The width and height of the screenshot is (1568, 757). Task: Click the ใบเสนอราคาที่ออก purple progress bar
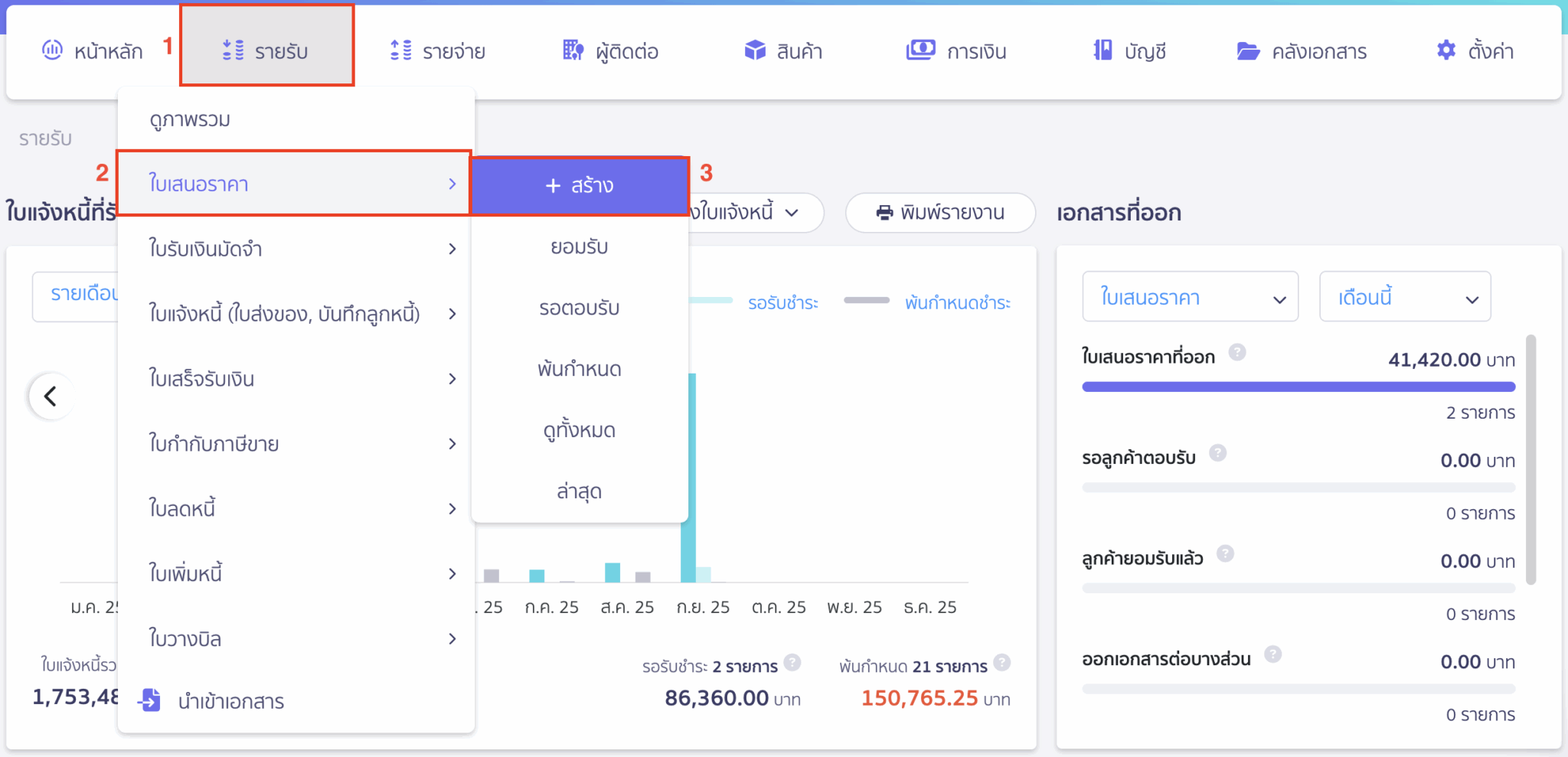[x=1298, y=387]
